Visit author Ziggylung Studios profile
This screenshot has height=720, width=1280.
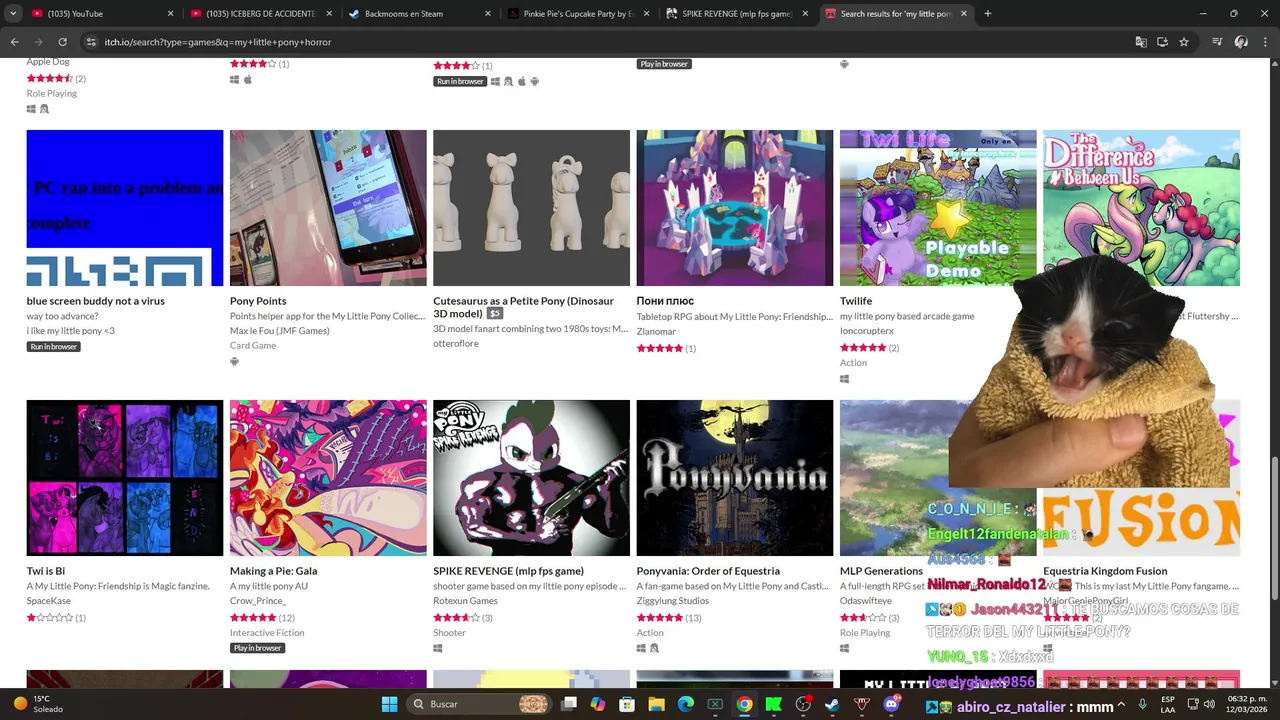(x=673, y=601)
